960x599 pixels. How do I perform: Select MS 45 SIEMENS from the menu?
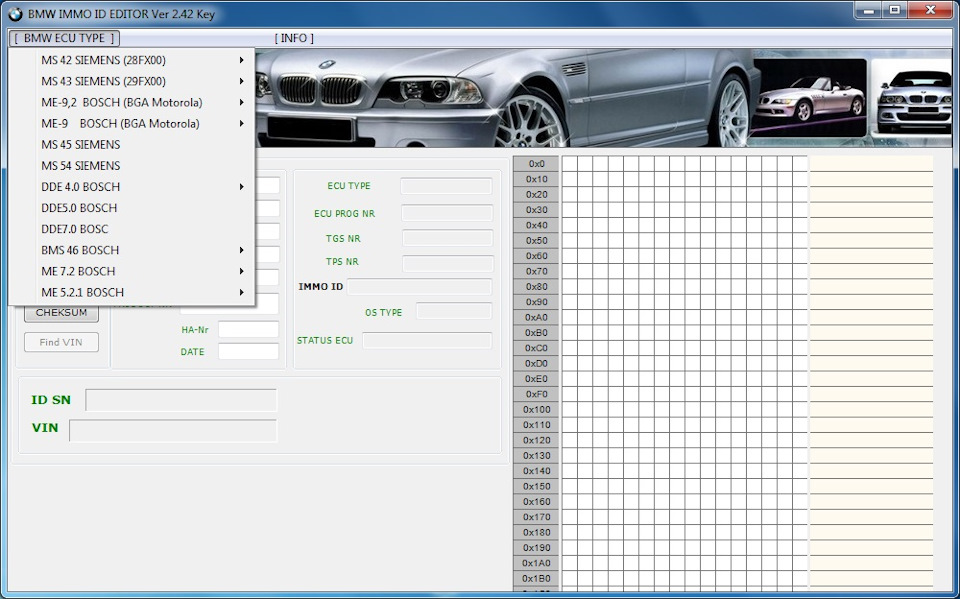tap(81, 145)
